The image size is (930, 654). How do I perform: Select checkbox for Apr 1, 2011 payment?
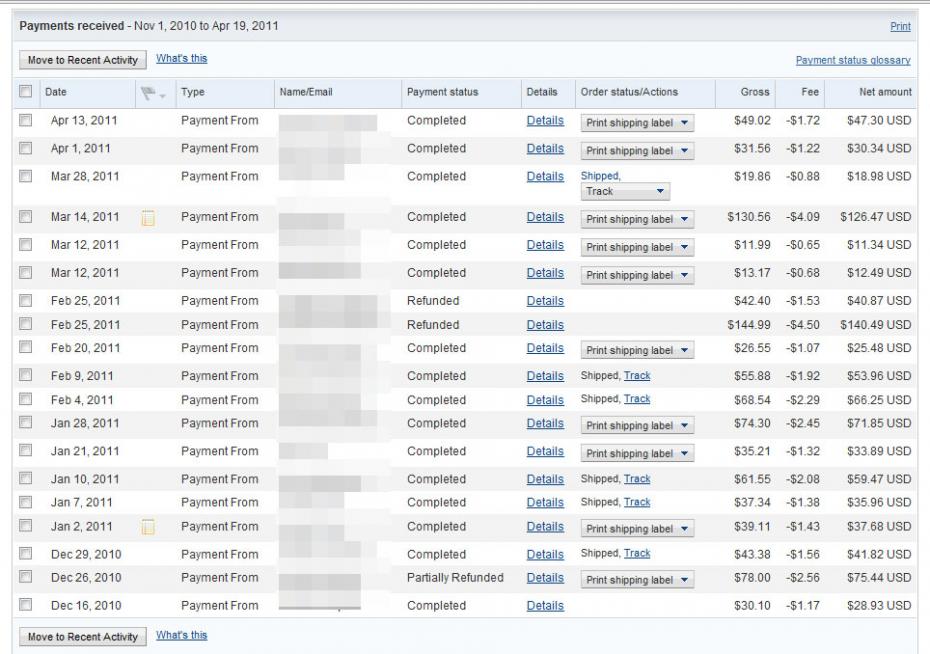click(x=26, y=148)
